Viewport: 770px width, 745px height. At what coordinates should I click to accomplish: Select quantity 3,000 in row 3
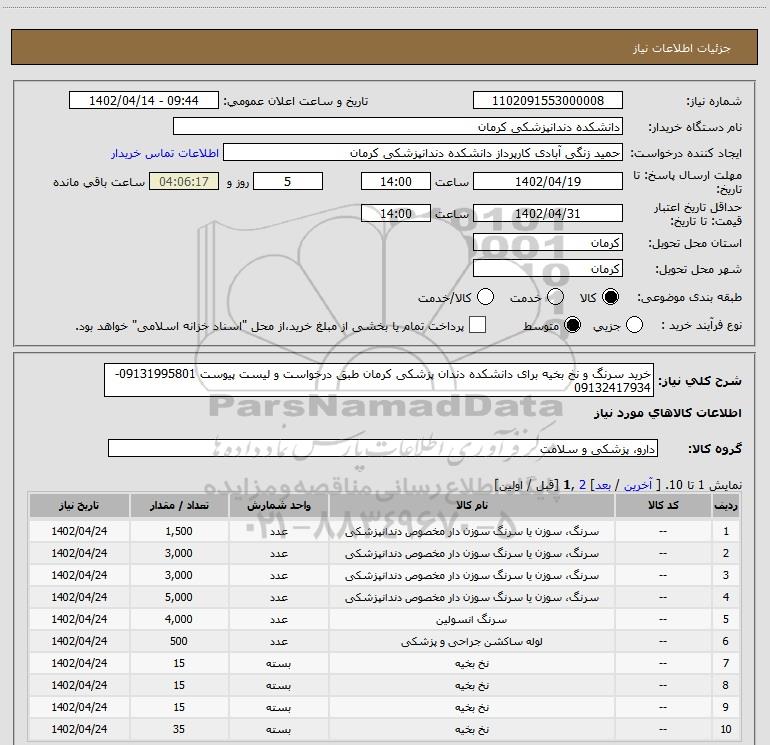[x=179, y=575]
